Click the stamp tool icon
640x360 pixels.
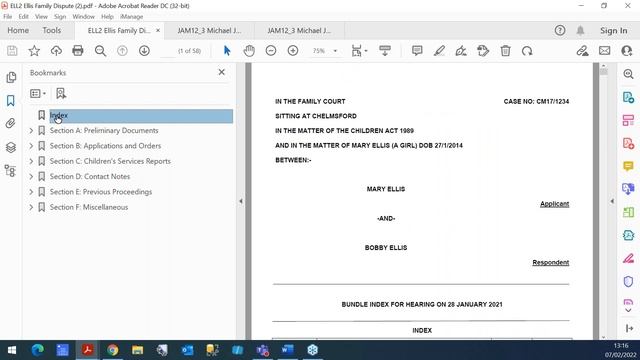point(483,51)
